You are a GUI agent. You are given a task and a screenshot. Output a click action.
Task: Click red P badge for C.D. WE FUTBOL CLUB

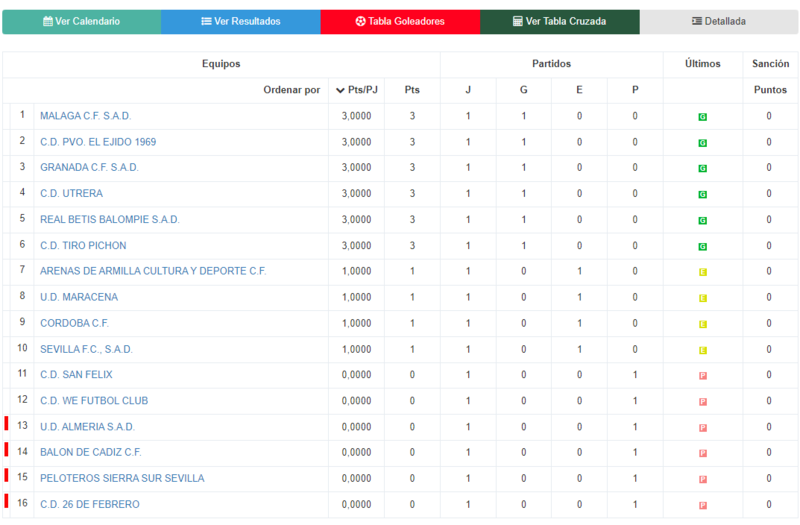click(703, 402)
